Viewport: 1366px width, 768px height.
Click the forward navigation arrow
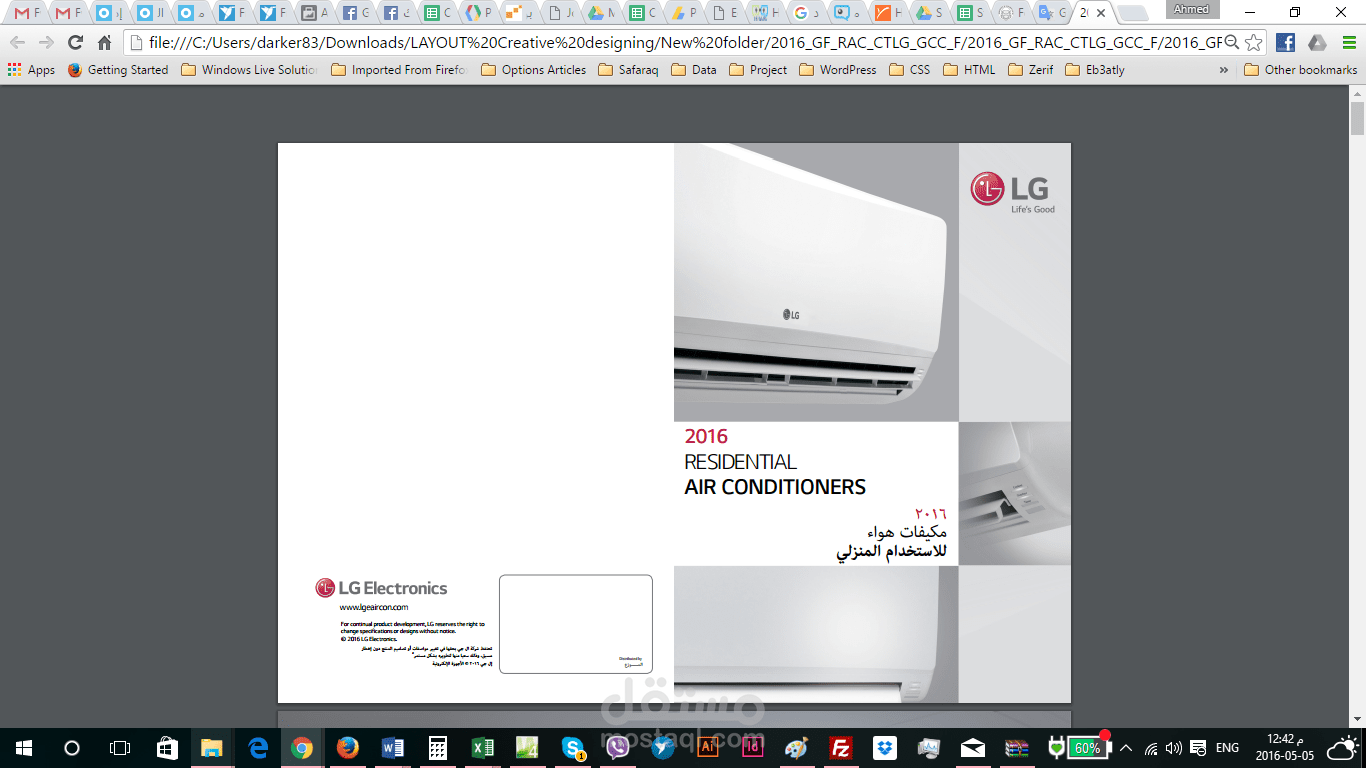(x=46, y=43)
